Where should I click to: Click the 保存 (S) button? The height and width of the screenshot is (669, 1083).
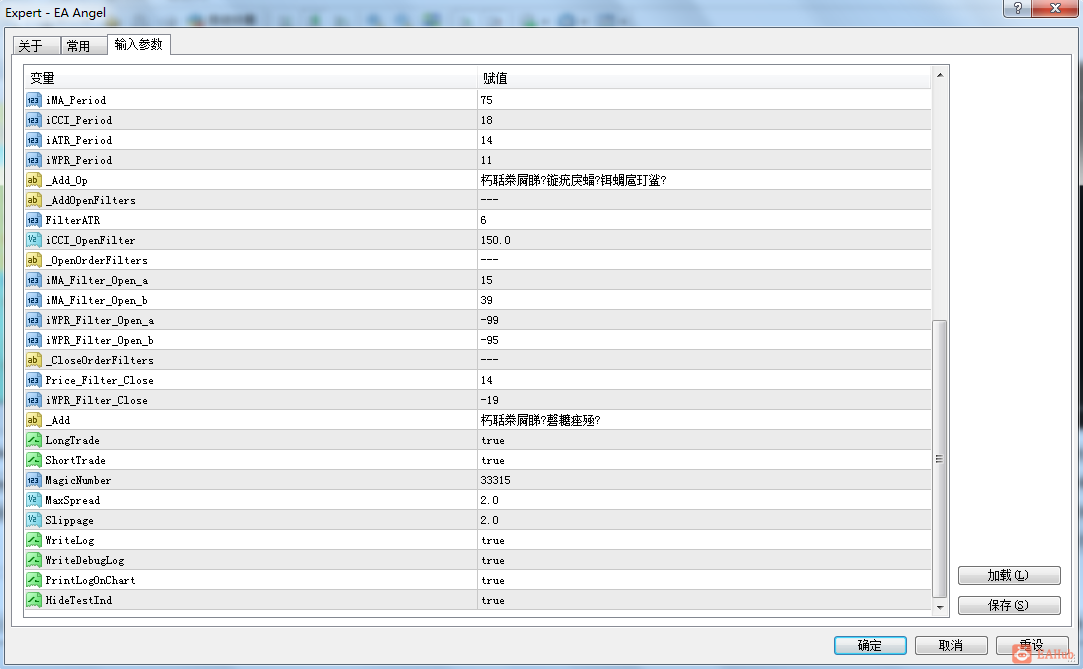pos(1008,605)
